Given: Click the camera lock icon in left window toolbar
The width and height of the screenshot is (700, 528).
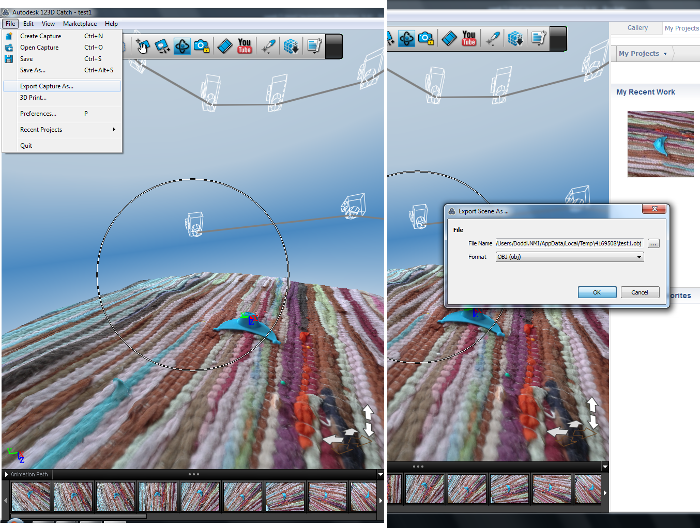Looking at the screenshot, I should 202,46.
